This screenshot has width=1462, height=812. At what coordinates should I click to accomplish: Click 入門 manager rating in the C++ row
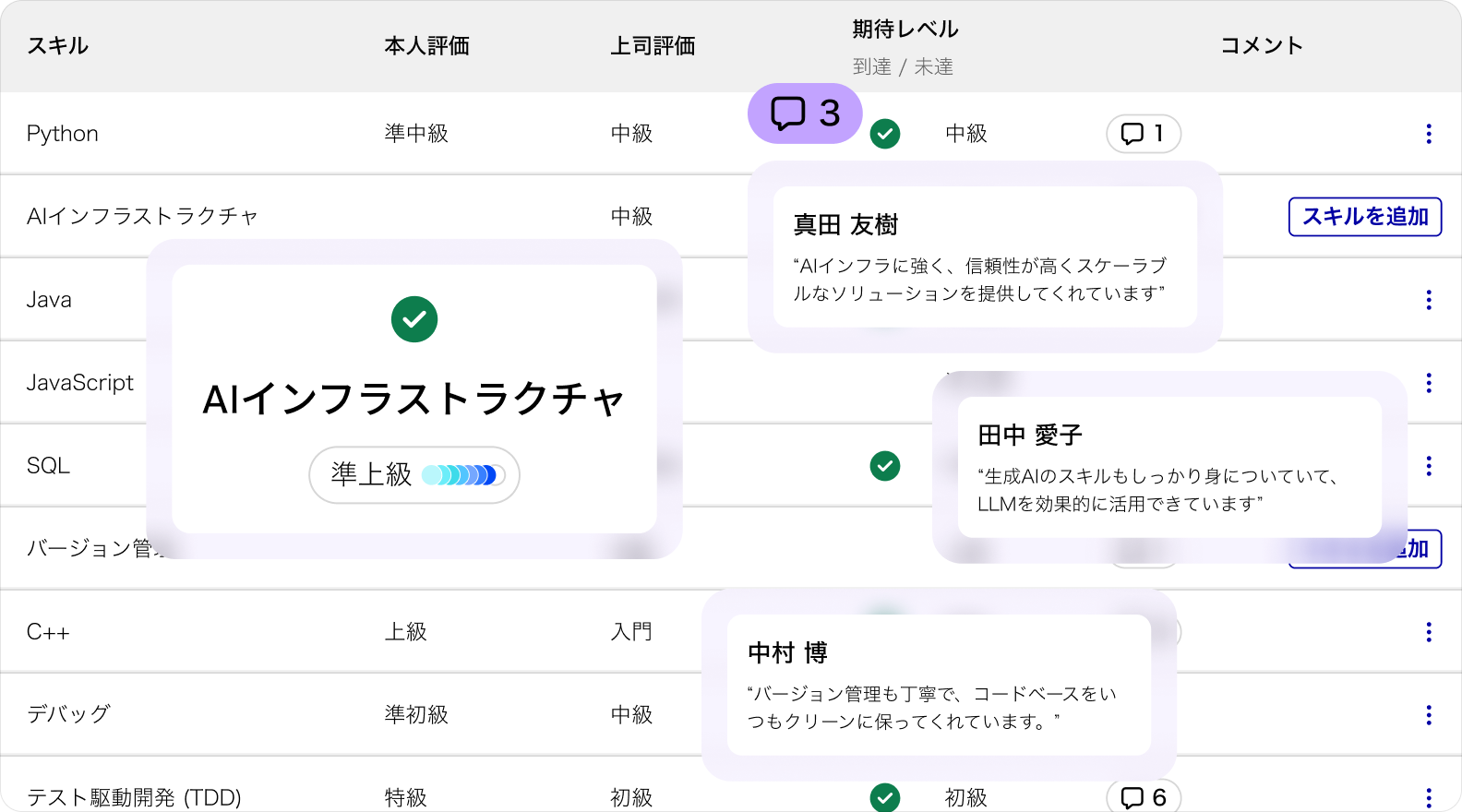coord(632,632)
